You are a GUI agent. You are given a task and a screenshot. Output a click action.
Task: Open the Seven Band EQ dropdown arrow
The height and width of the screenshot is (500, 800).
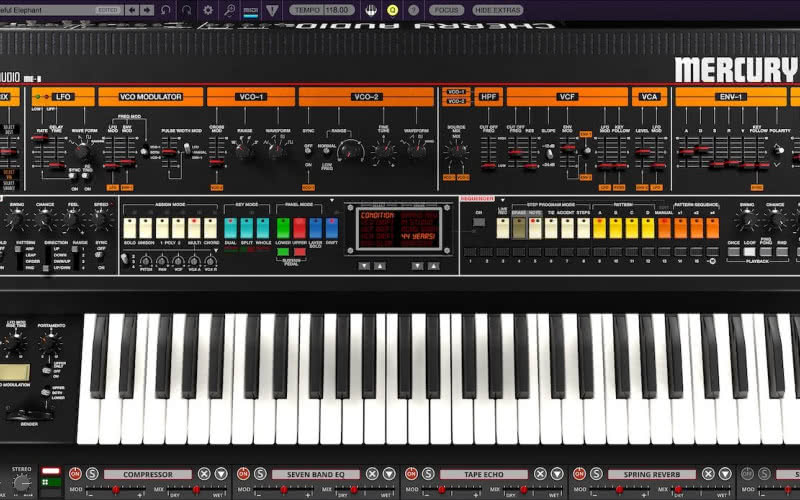(388, 473)
